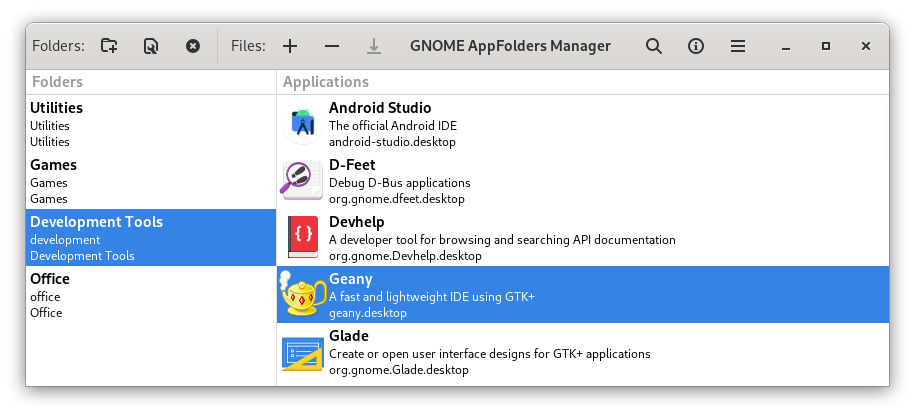
Task: Select the Development Tools folder
Action: pyautogui.click(x=151, y=238)
